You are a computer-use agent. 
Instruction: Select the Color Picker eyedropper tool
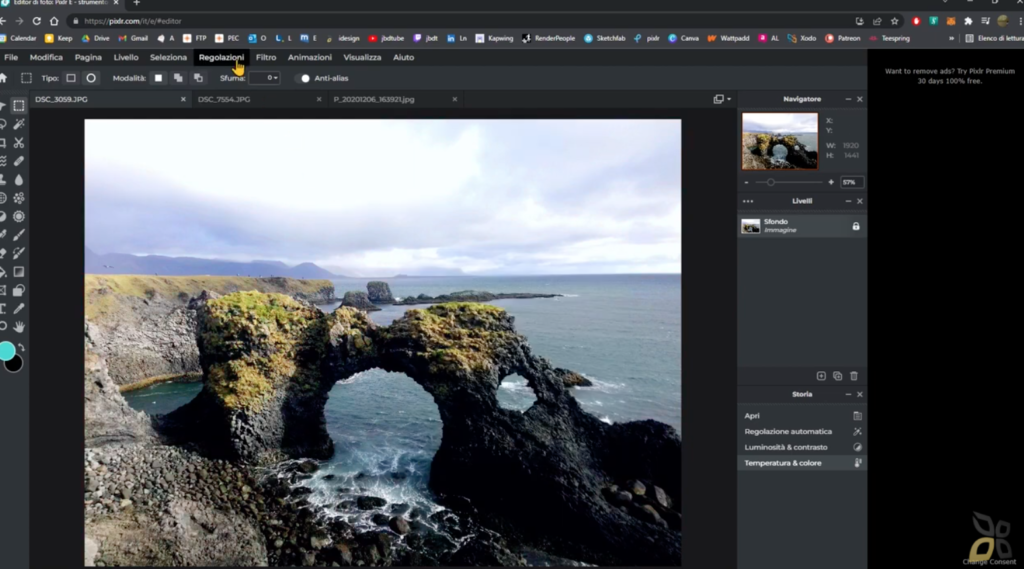(x=19, y=308)
